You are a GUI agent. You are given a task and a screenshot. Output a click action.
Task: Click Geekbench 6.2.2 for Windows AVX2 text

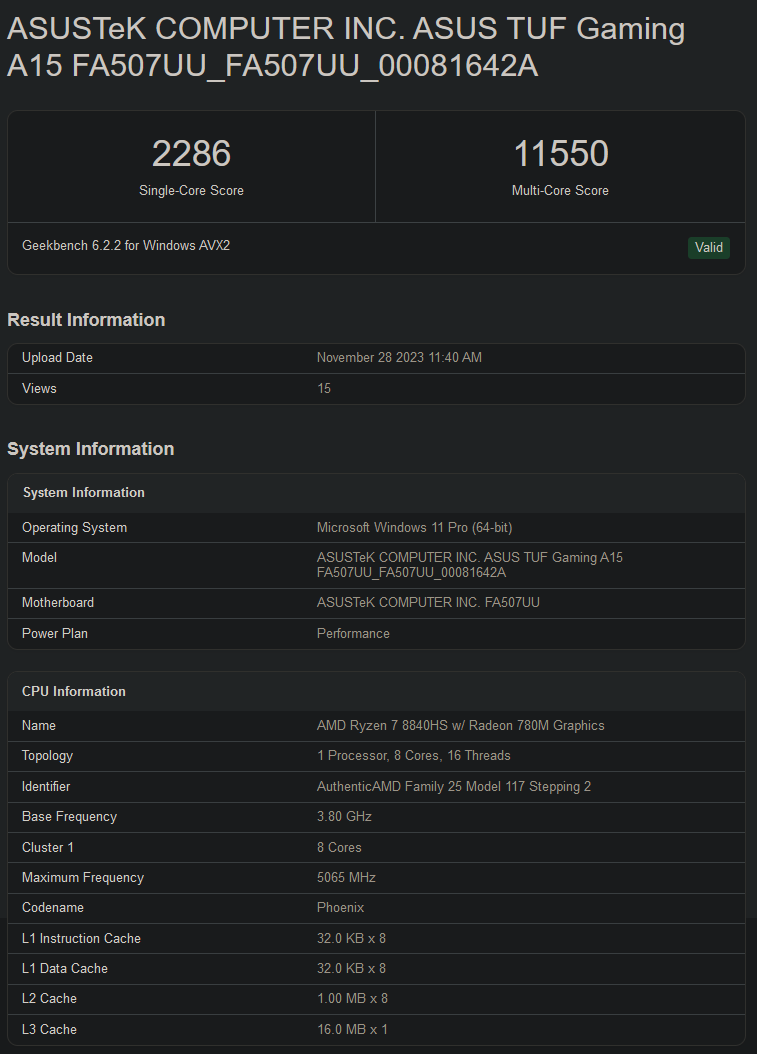pos(126,246)
